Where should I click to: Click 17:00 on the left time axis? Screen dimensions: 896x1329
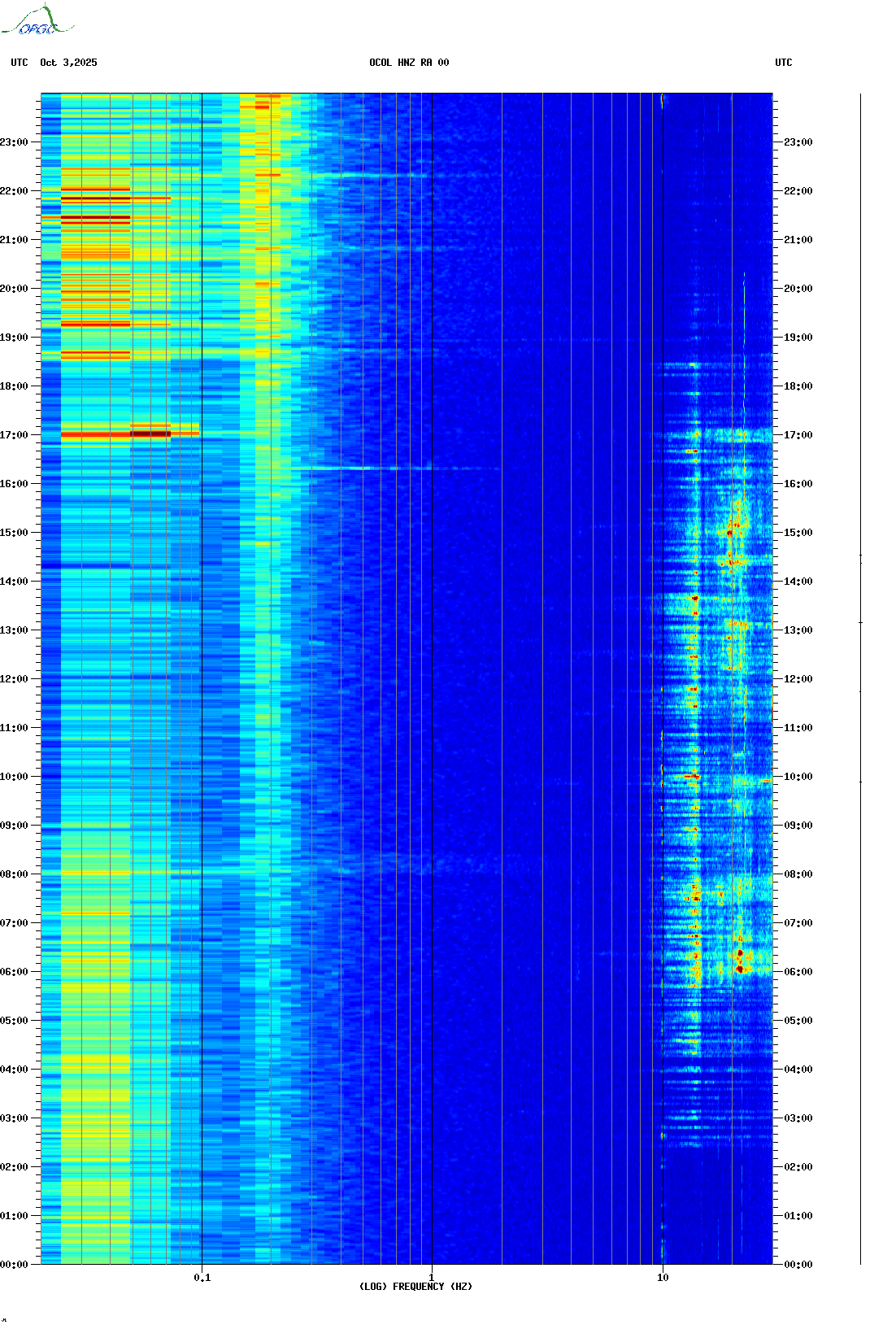pos(14,435)
